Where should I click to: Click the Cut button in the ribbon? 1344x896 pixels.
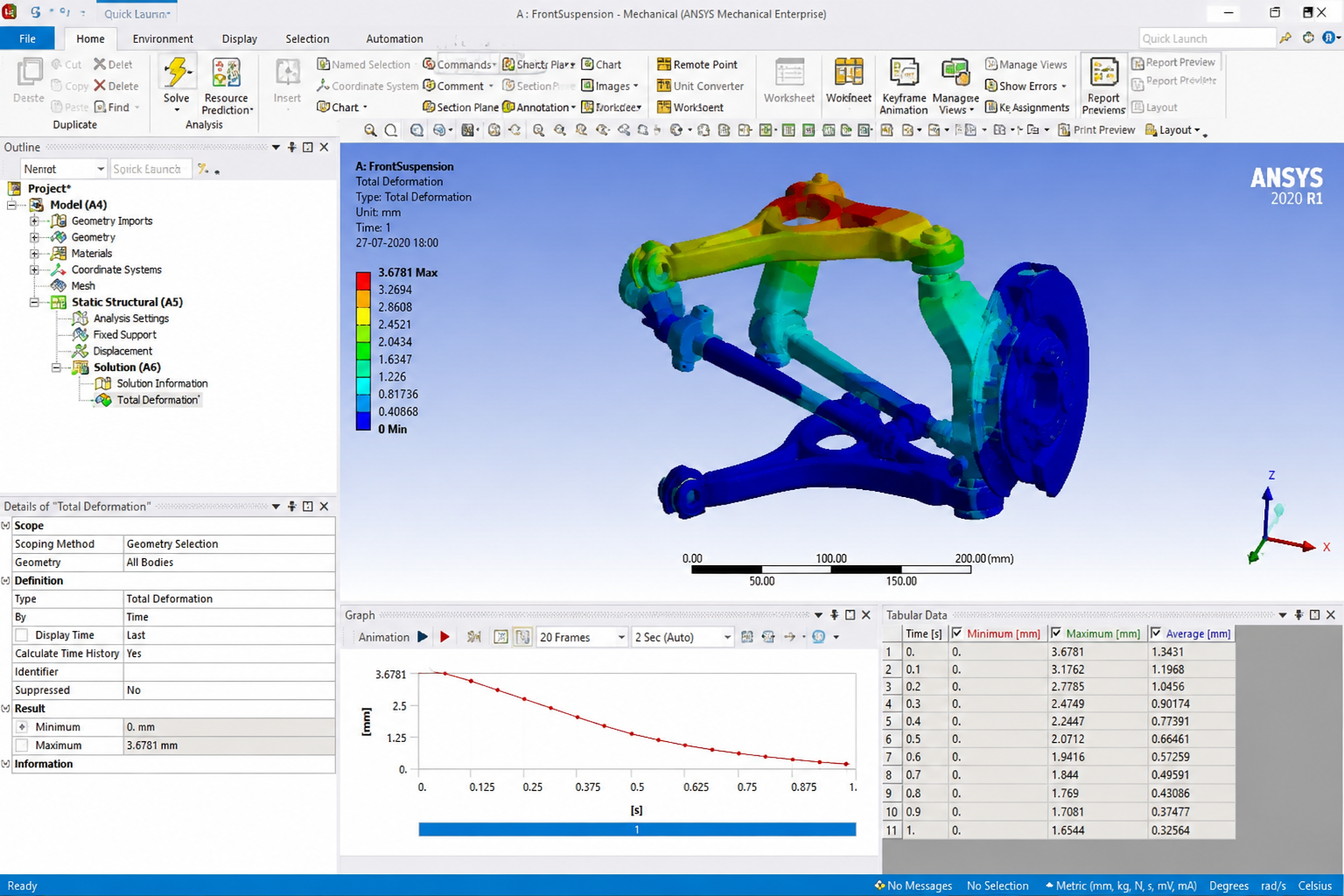66,65
